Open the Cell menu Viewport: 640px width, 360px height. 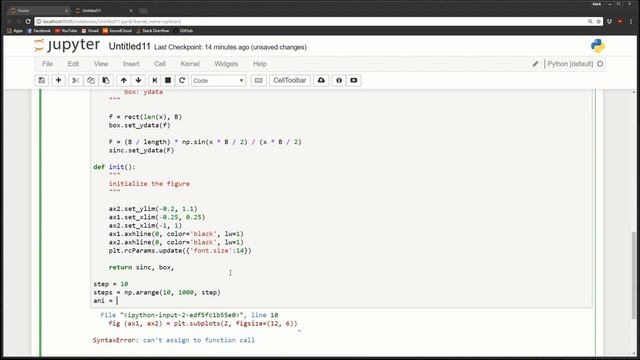pyautogui.click(x=160, y=64)
